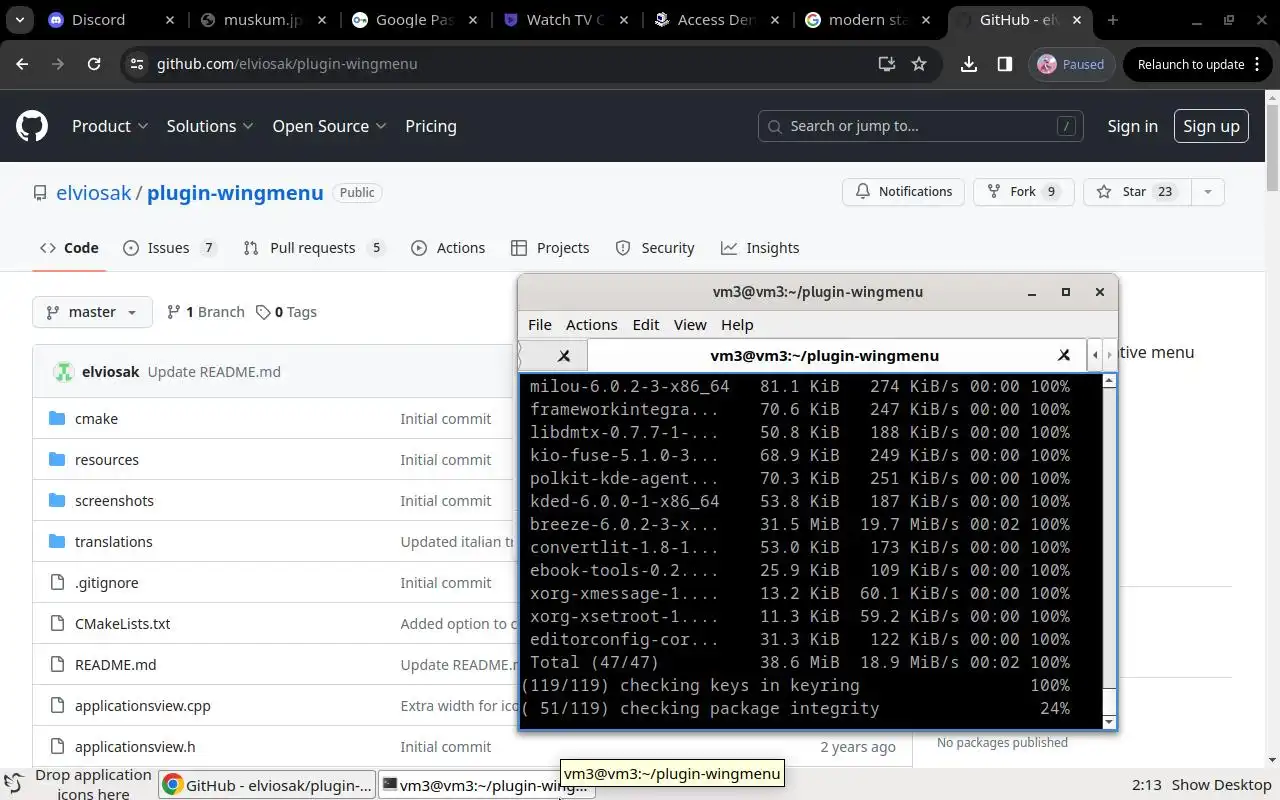Viewport: 1280px width, 800px height.
Task: Close the active terminal tab vm3@vm3
Action: click(1064, 355)
